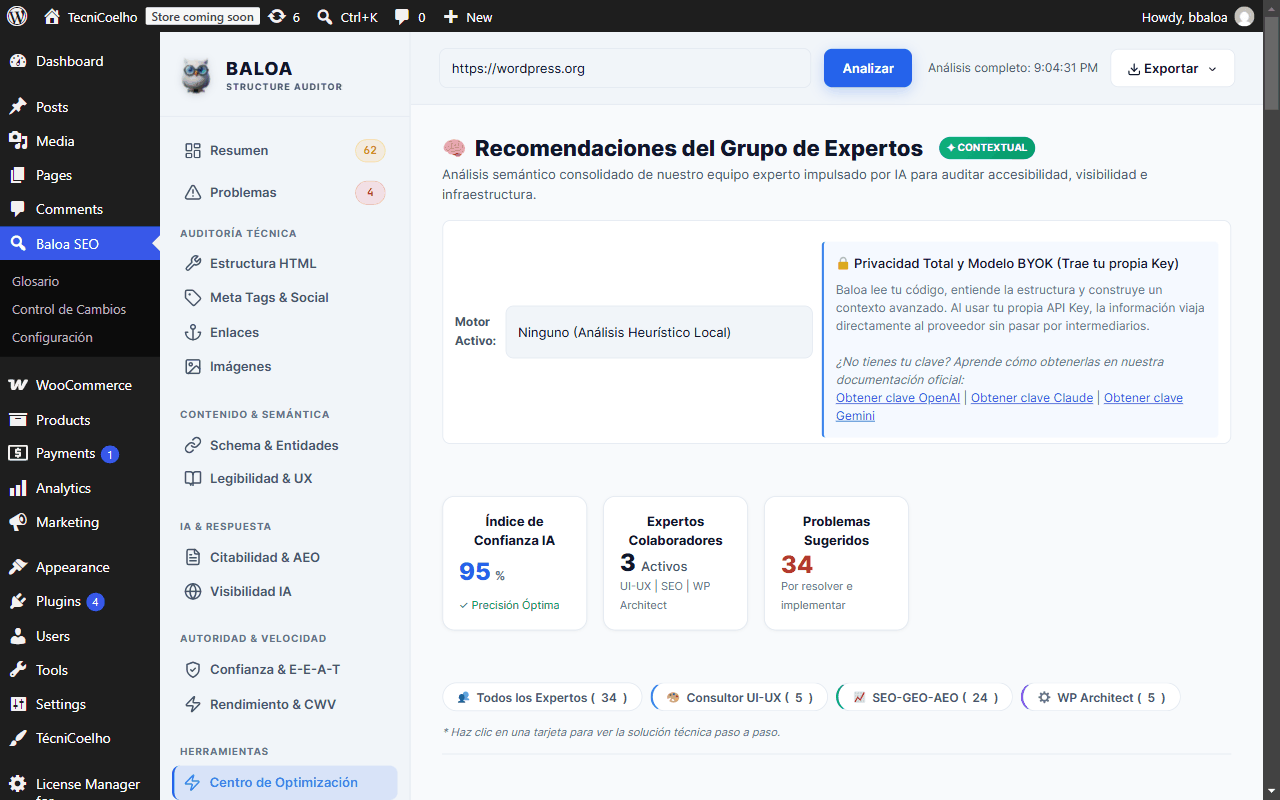Click the Products box icon
1280x800 pixels.
click(18, 420)
